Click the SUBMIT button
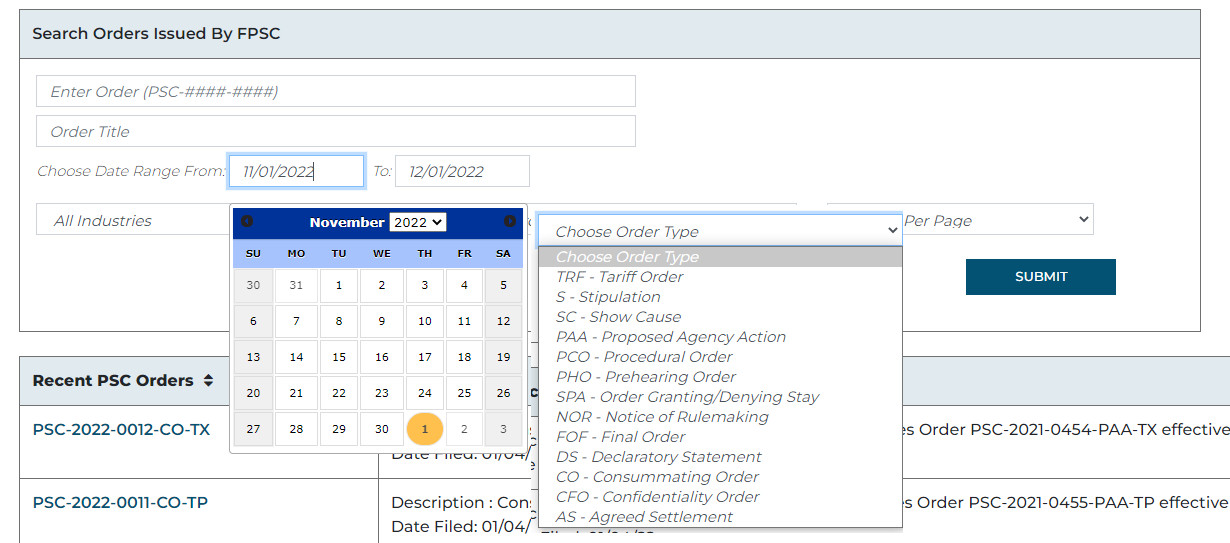The width and height of the screenshot is (1230, 543). click(x=1040, y=277)
